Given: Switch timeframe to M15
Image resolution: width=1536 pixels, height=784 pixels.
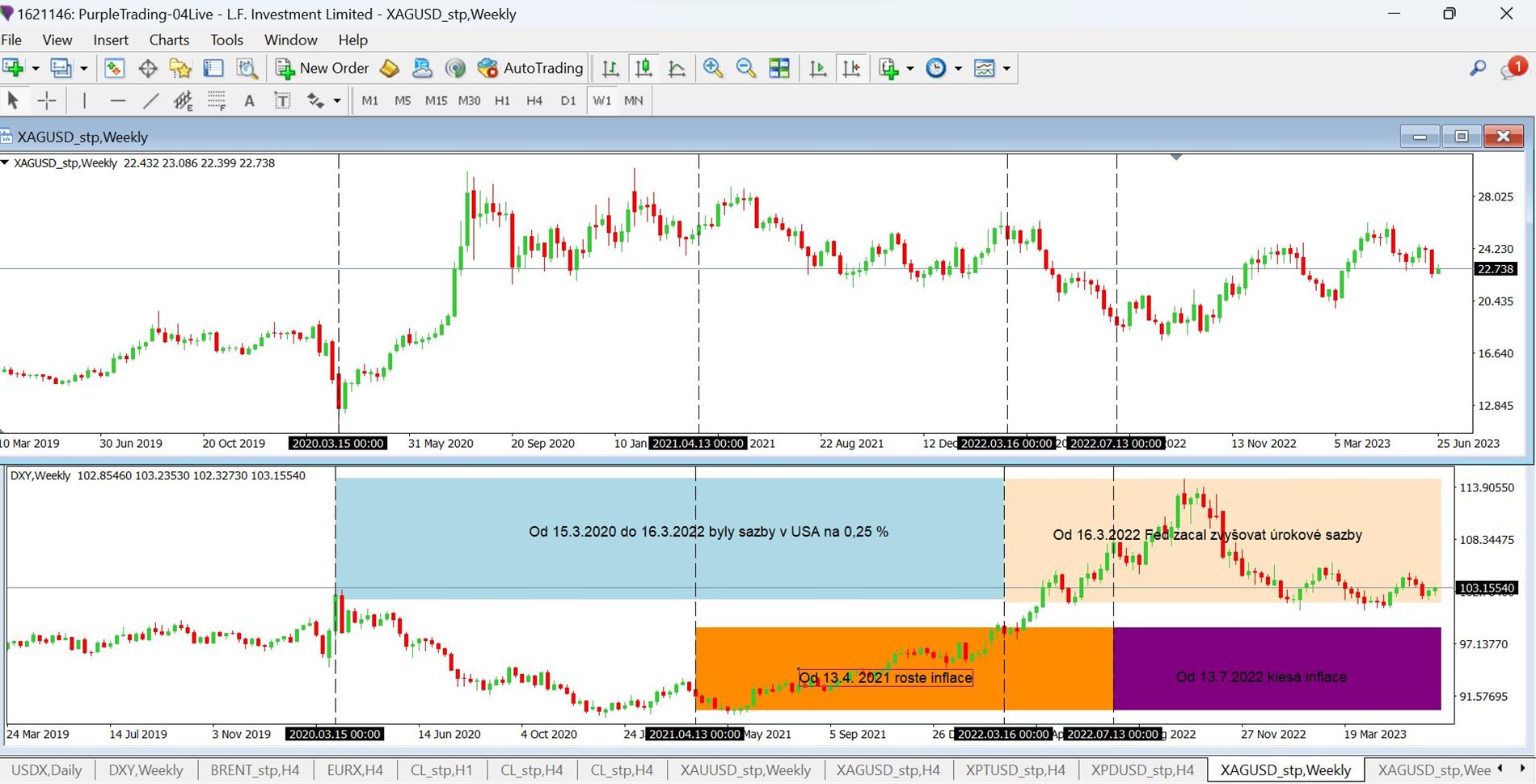Looking at the screenshot, I should (436, 101).
